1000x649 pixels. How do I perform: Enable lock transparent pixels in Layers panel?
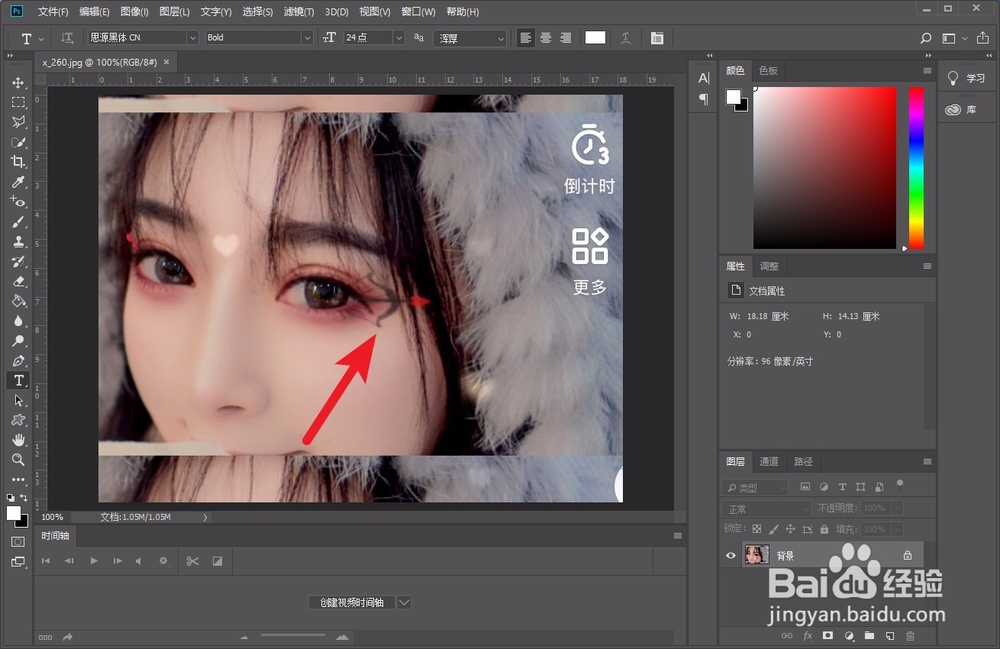pyautogui.click(x=755, y=528)
